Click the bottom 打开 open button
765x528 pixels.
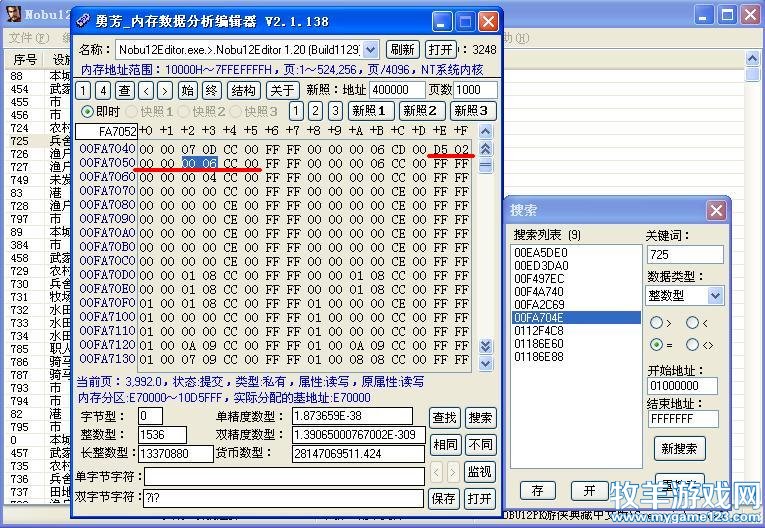(480, 498)
